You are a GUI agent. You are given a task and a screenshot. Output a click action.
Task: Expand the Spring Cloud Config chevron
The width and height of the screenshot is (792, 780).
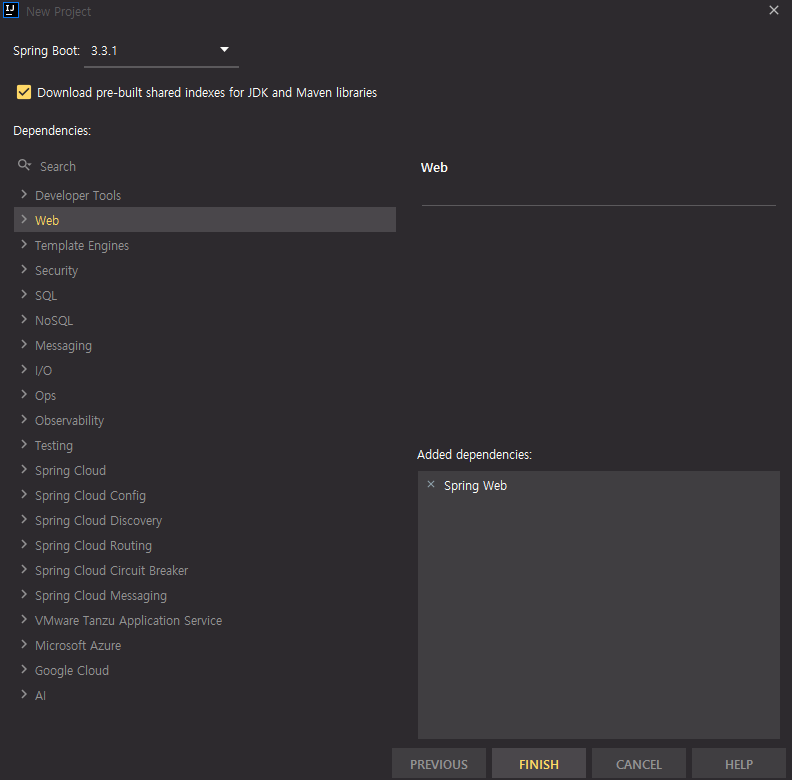coord(24,495)
